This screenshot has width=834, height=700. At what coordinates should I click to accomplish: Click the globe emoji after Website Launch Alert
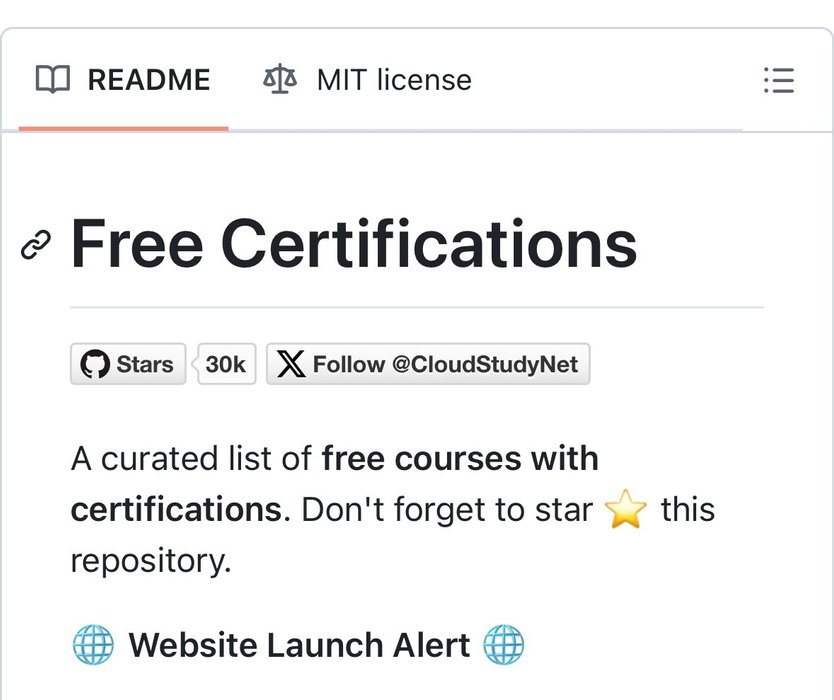click(x=504, y=645)
